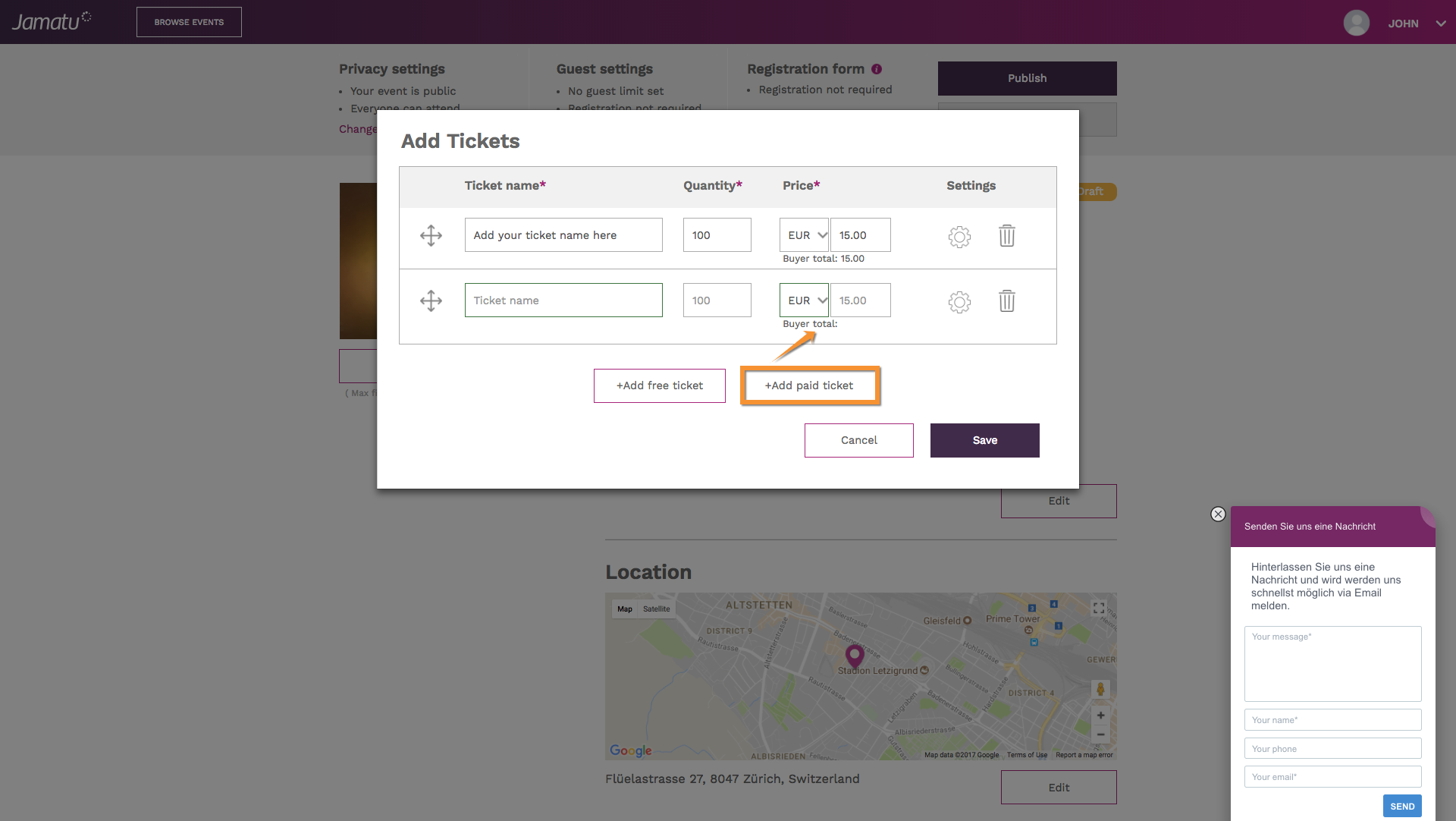Expand EUR currency dropdown in first row

804,235
